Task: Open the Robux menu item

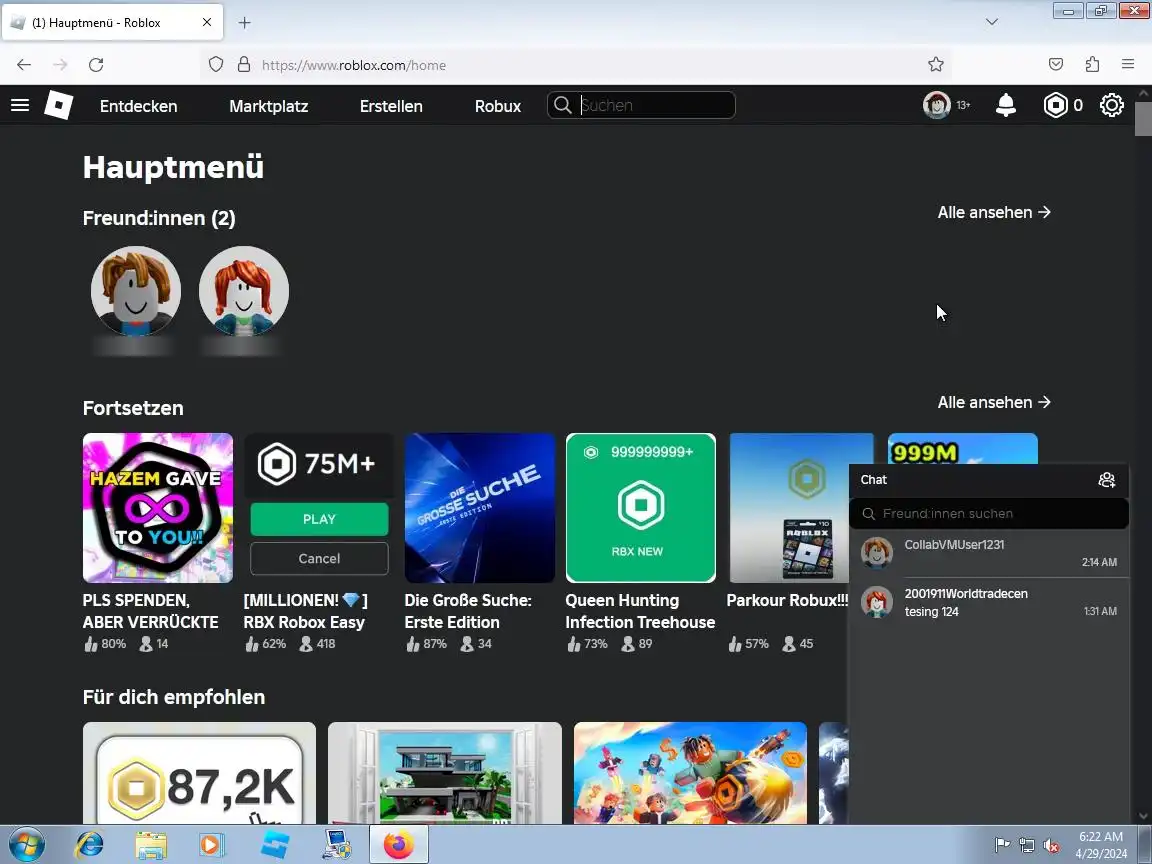Action: coord(497,106)
